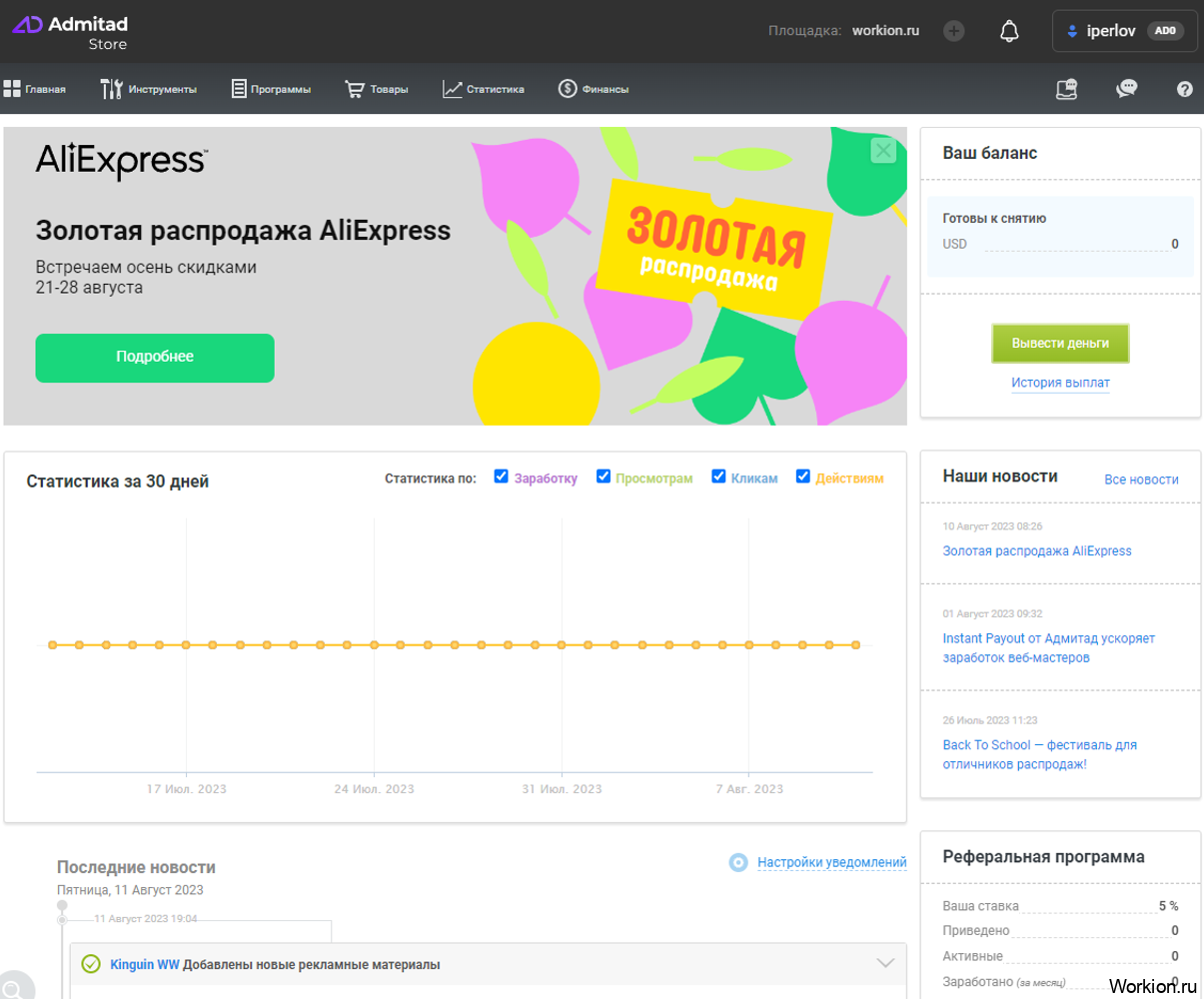Click the Золотая распродажа ticket graphic
This screenshot has width=1204, height=1000.
714,249
